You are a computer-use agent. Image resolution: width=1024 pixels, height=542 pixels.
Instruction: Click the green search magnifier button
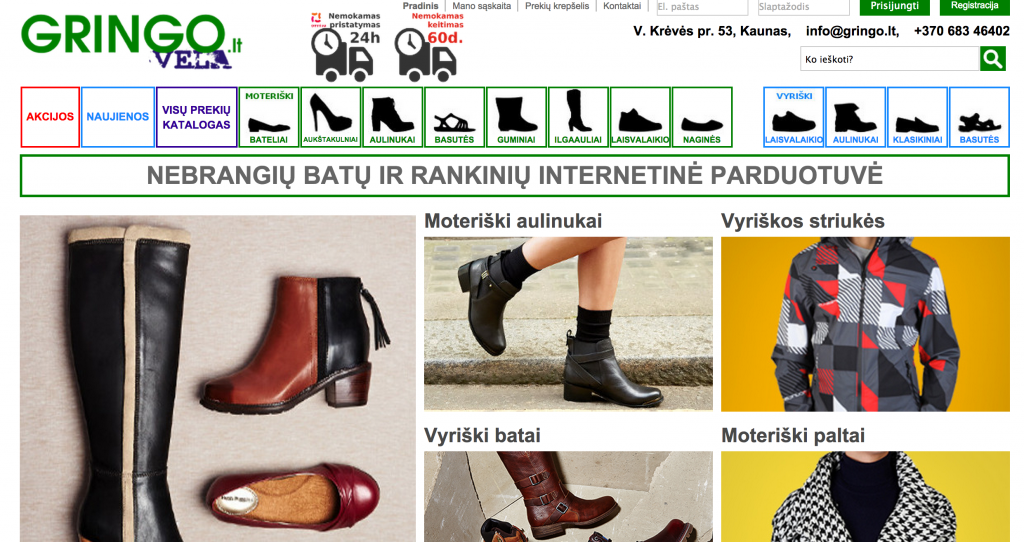pyautogui.click(x=993, y=59)
